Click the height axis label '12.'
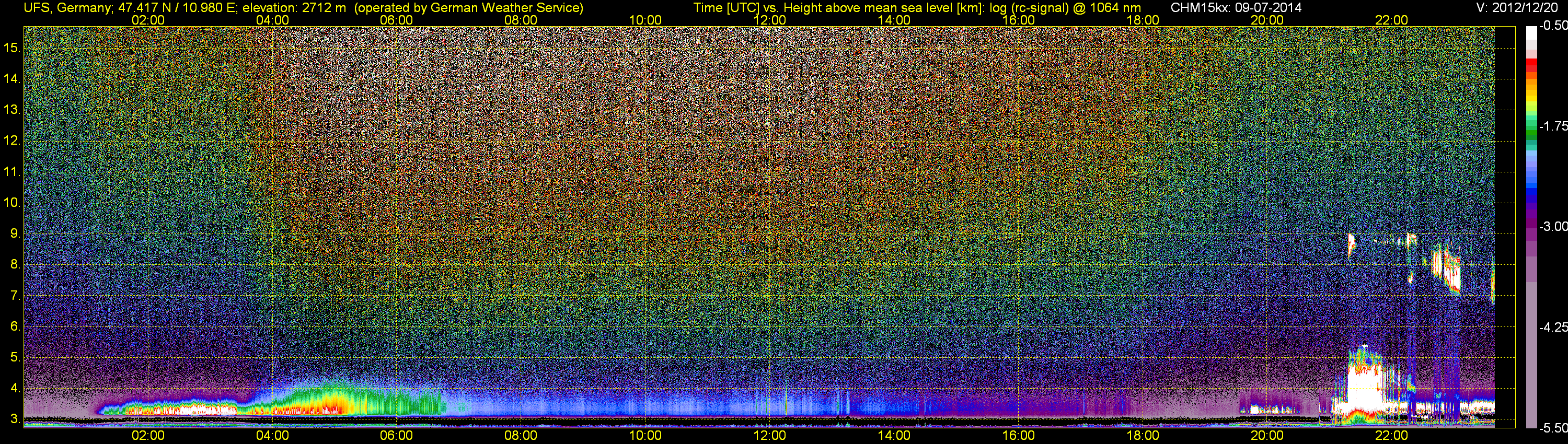The image size is (1568, 444). (x=12, y=141)
